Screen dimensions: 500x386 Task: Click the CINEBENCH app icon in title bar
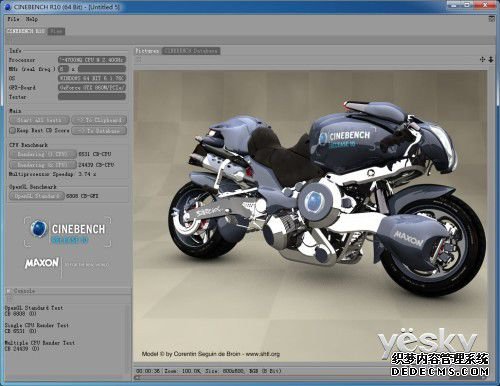coord(9,7)
